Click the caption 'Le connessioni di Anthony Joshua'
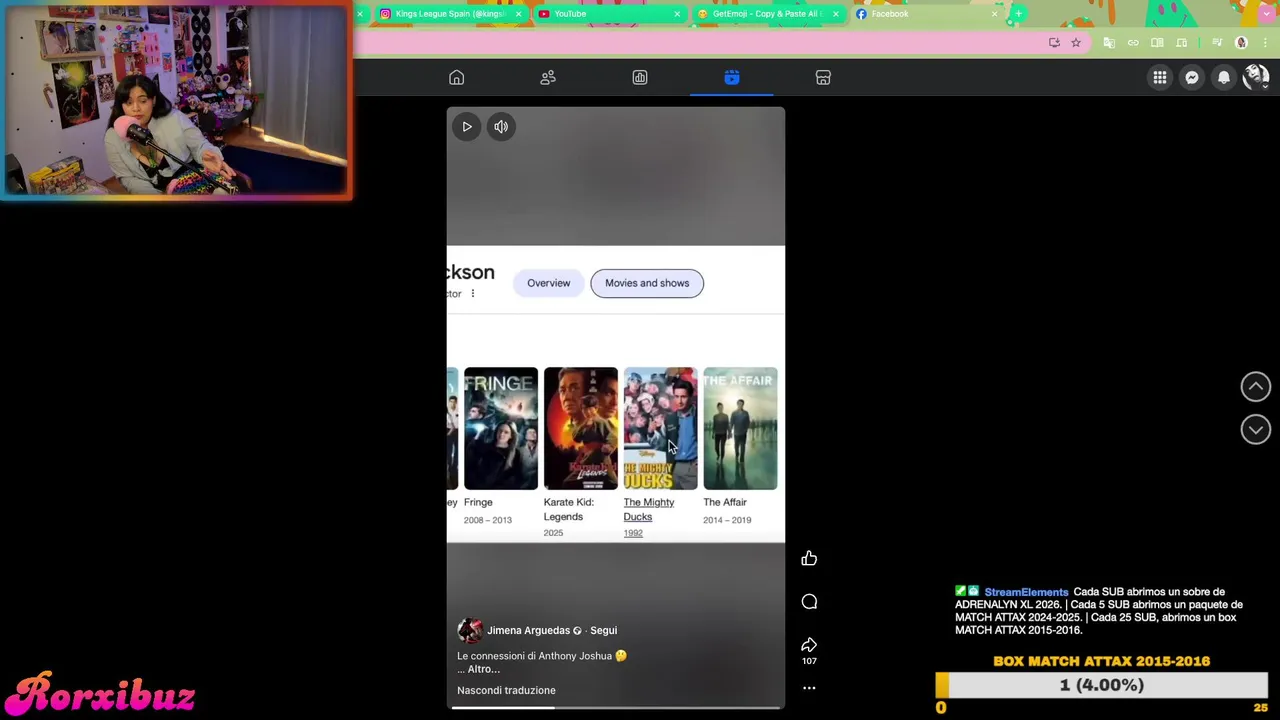The image size is (1280, 720). pyautogui.click(x=534, y=656)
